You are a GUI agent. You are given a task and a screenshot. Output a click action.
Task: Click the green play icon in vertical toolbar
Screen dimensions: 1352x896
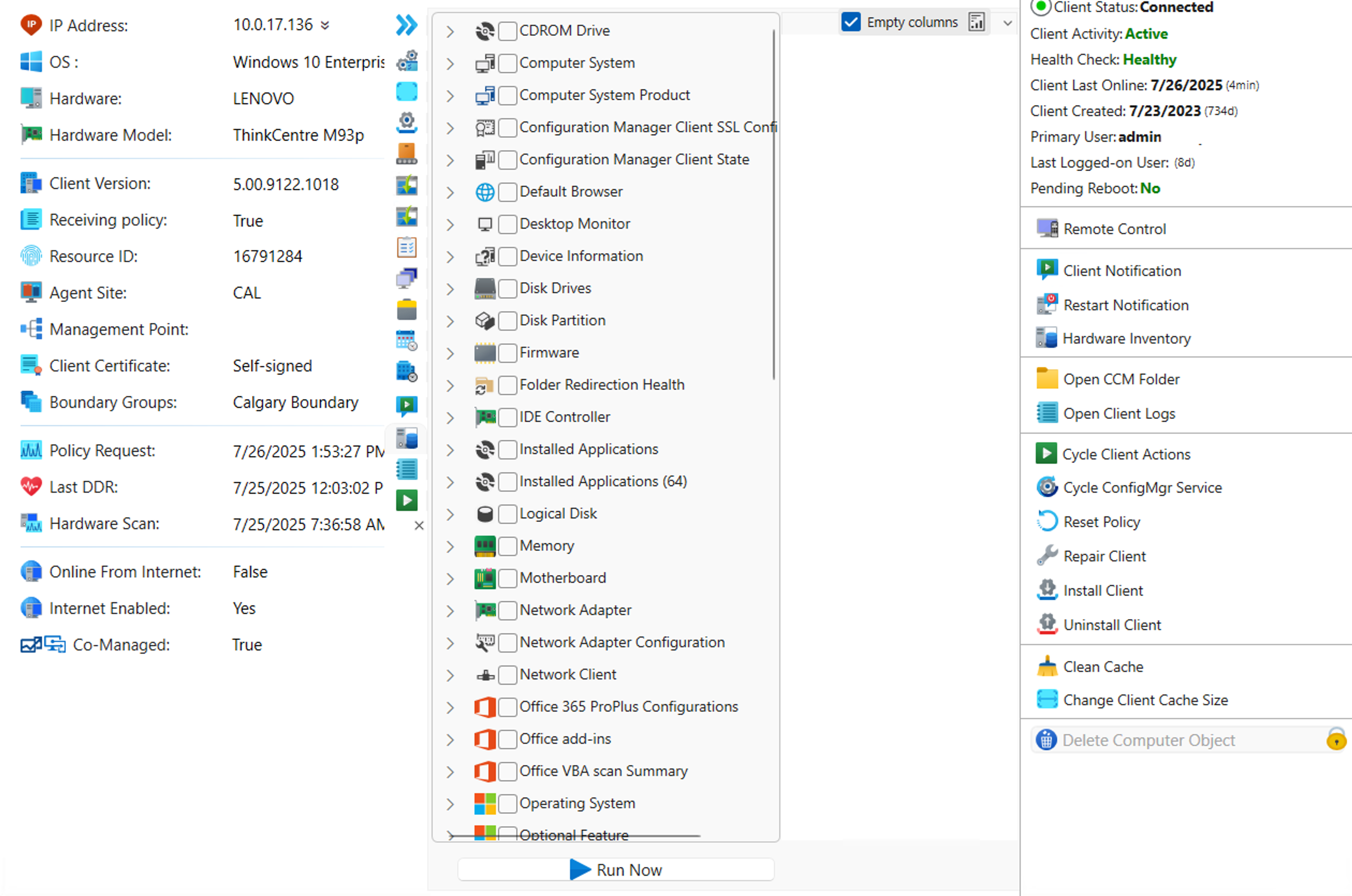(407, 501)
